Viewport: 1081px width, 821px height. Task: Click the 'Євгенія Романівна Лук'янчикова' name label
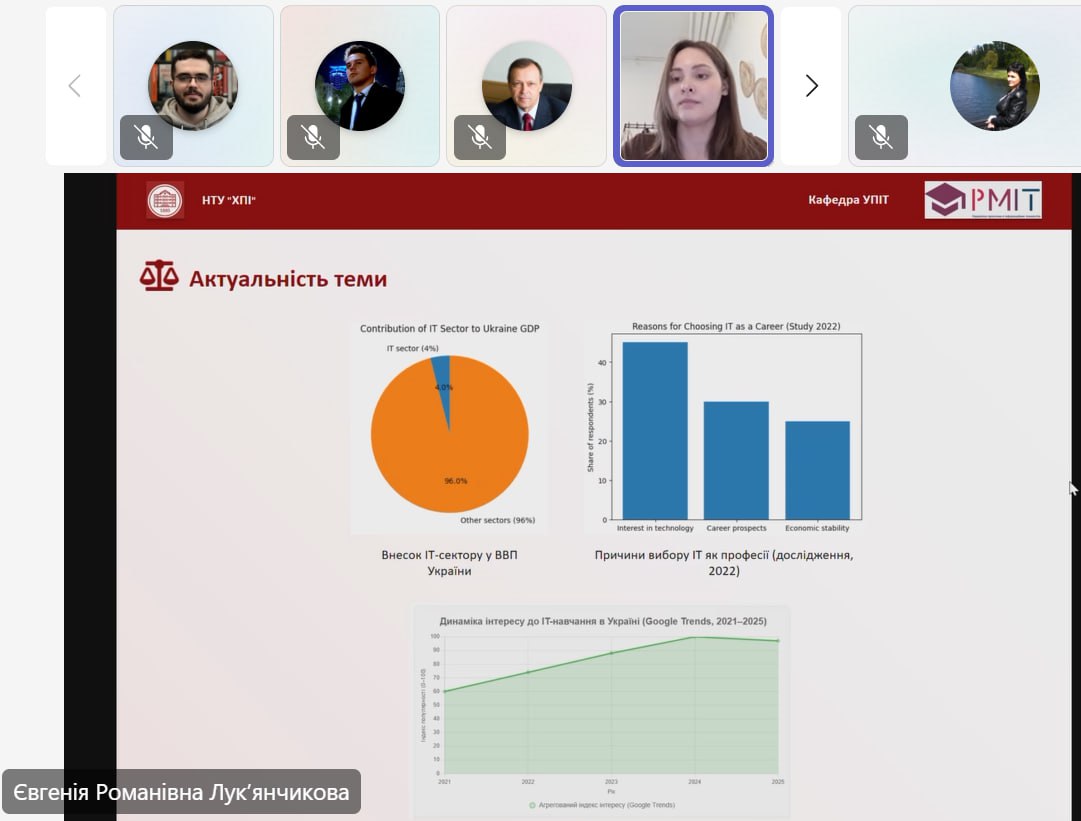[x=181, y=792]
